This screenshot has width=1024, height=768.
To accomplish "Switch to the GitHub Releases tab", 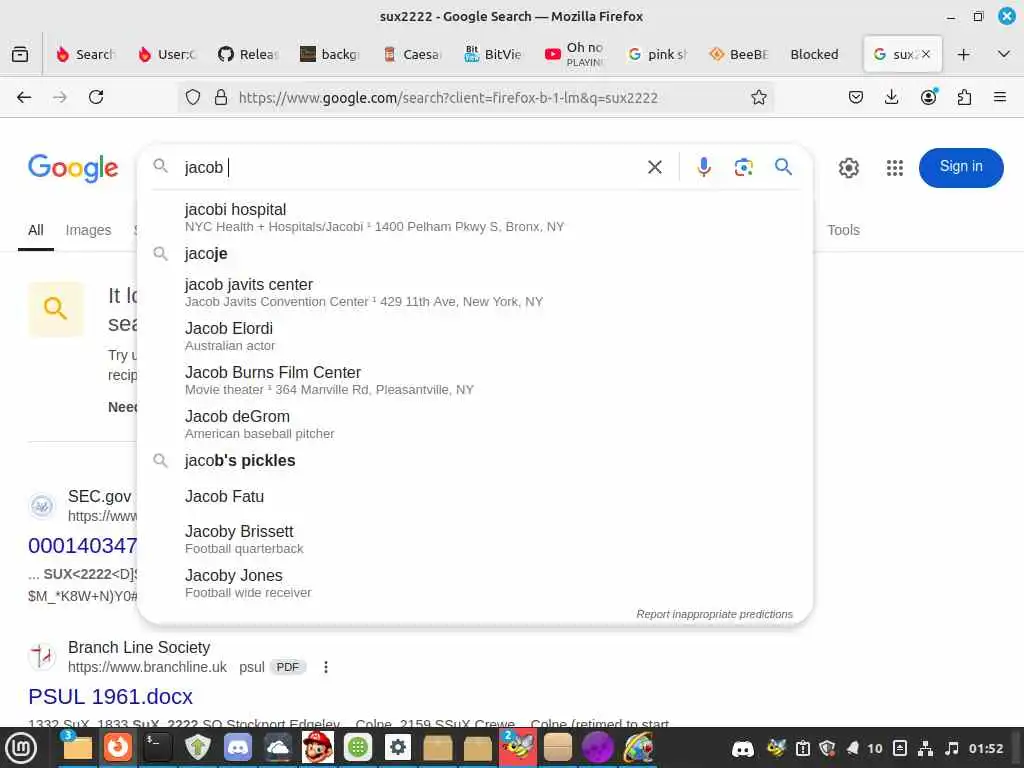I will pyautogui.click(x=249, y=54).
